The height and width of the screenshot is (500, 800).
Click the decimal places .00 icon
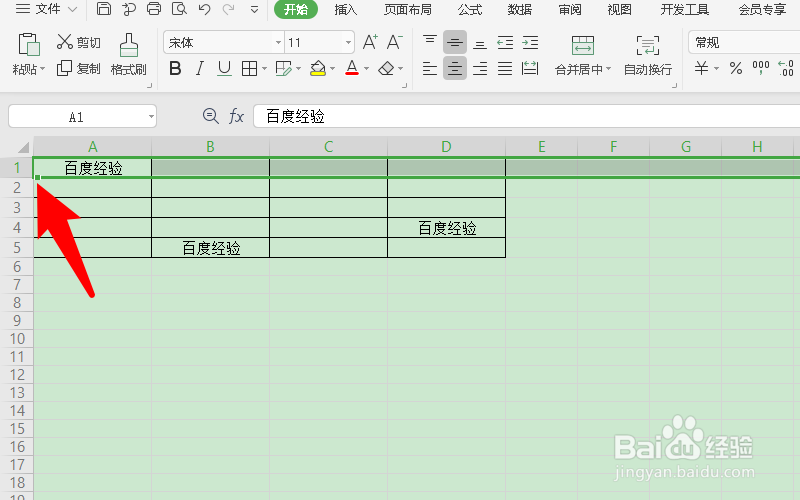click(786, 68)
